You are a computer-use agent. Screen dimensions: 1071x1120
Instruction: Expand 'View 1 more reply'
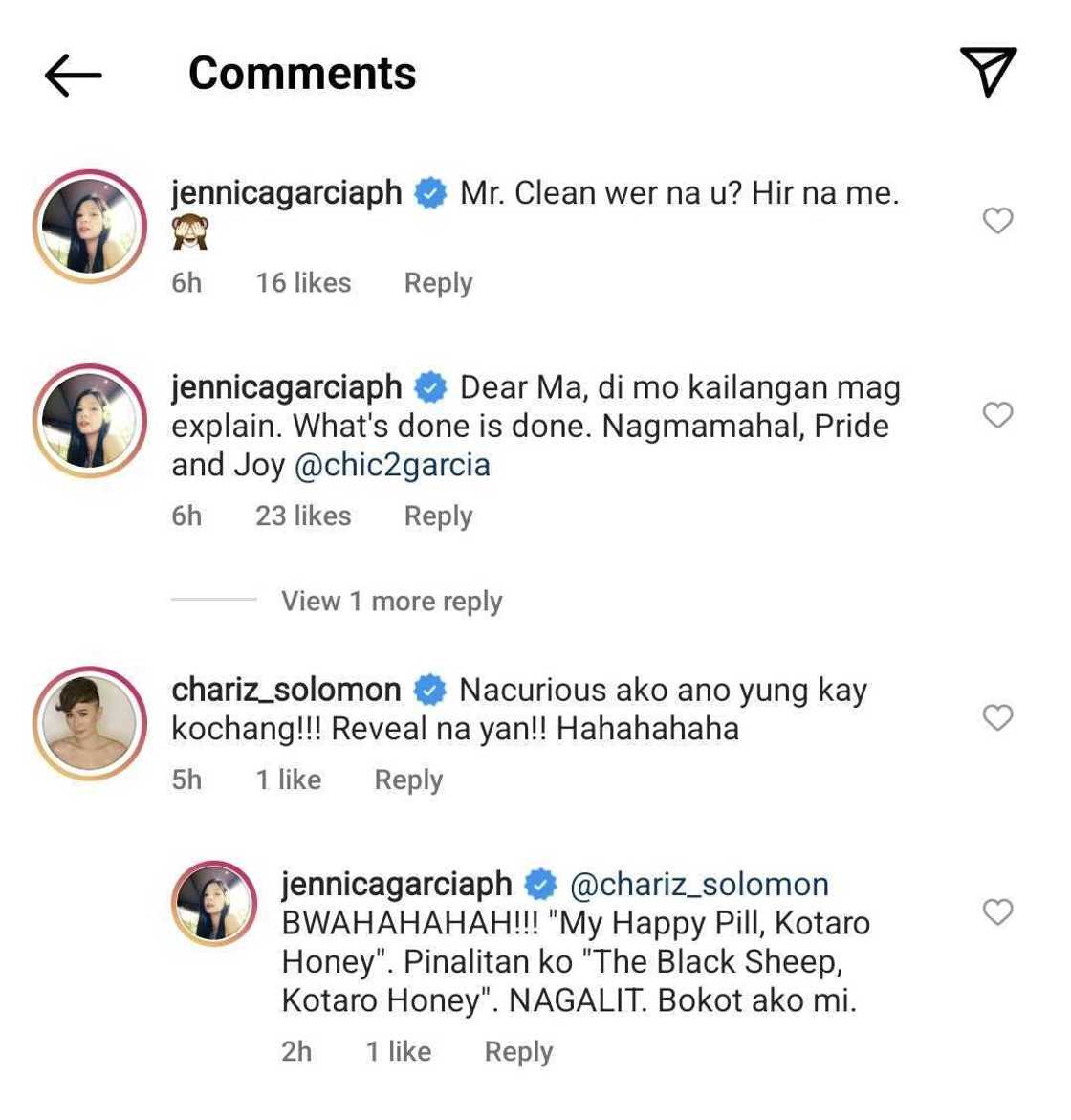click(x=391, y=602)
